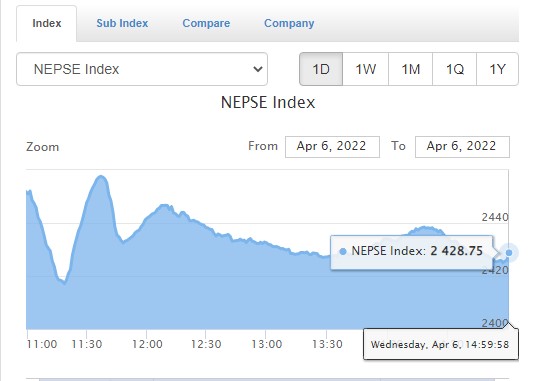Image resolution: width=534 pixels, height=381 pixels.
Task: Click the highlighted data point on chart
Action: pos(509,253)
